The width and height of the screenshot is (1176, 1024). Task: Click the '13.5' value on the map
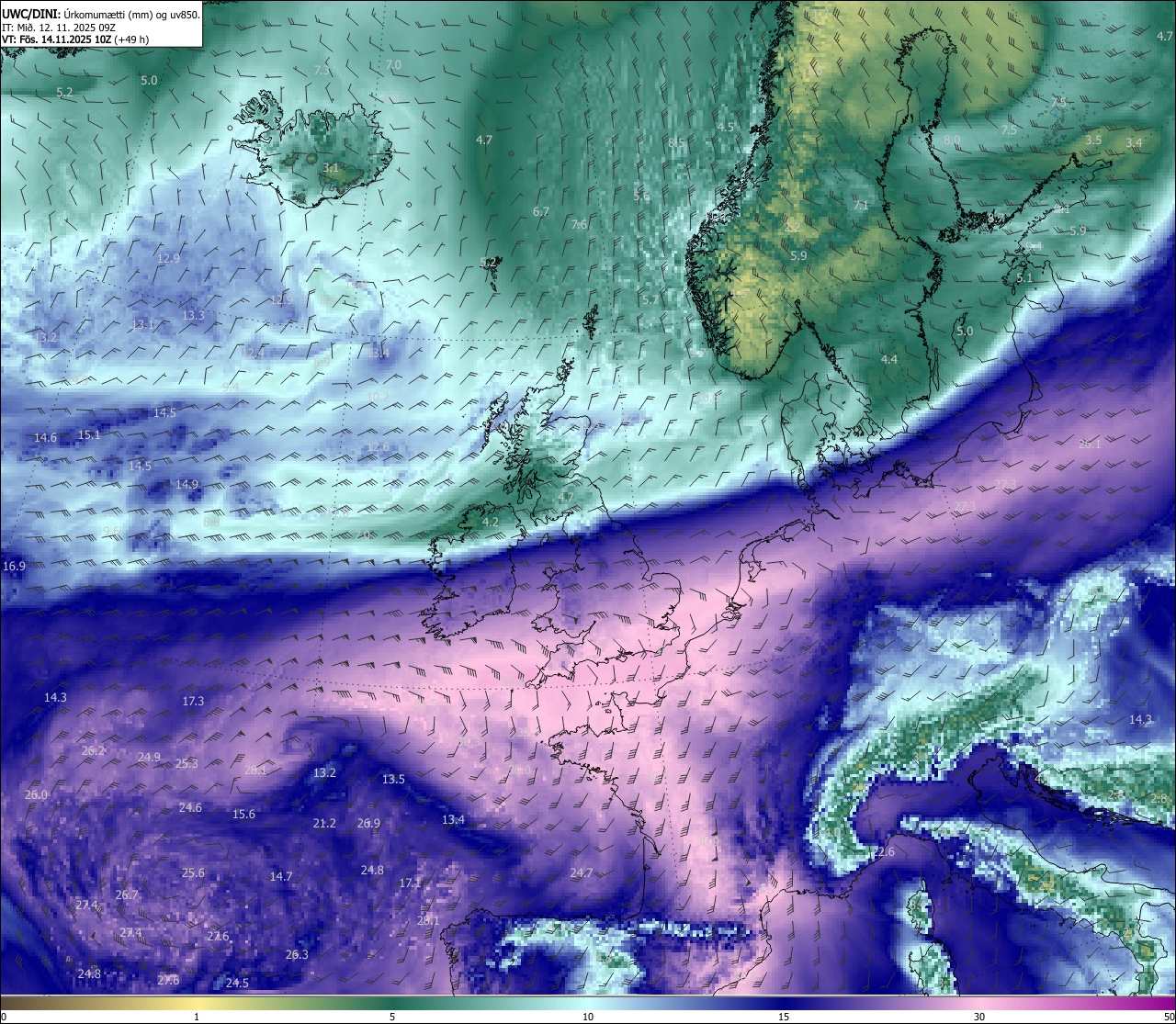393,780
